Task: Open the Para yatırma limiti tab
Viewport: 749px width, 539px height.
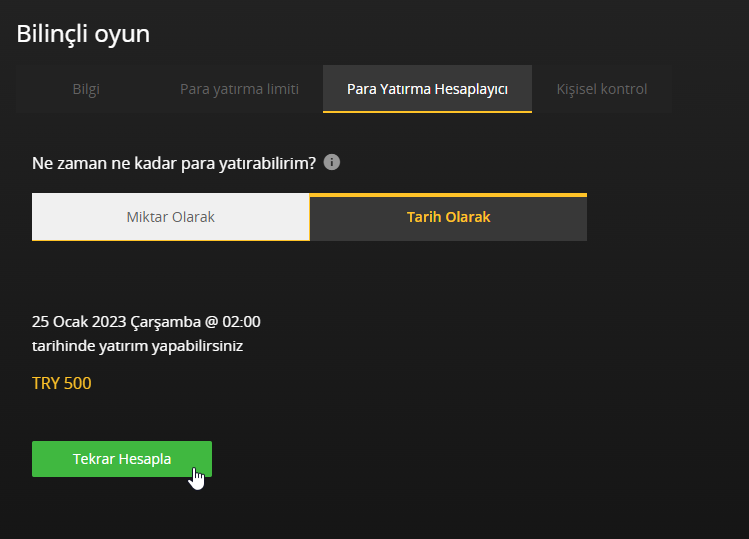Action: [x=239, y=89]
